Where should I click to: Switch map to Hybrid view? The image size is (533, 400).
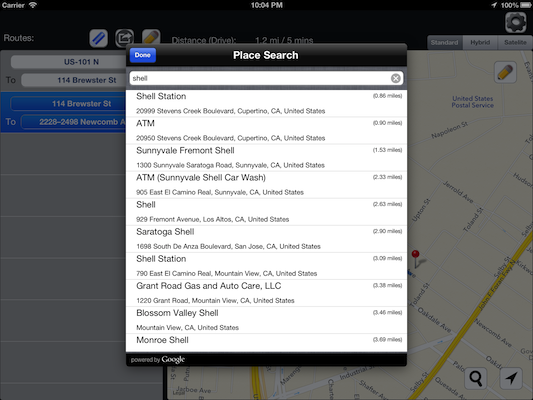[480, 42]
